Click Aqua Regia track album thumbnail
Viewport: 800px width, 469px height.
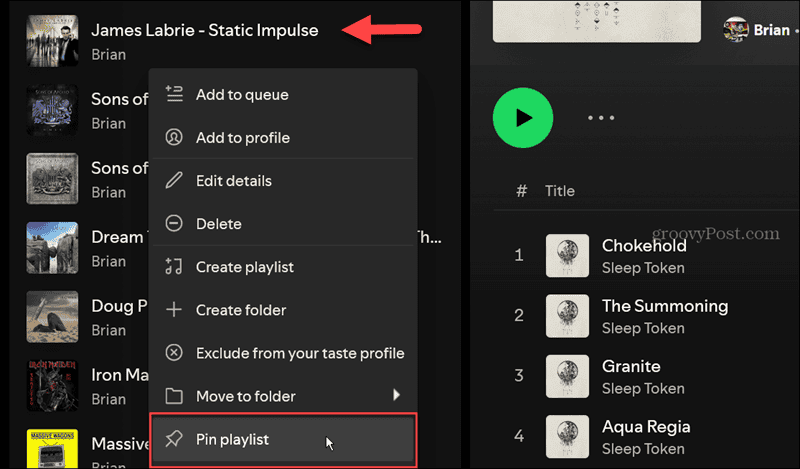click(567, 437)
